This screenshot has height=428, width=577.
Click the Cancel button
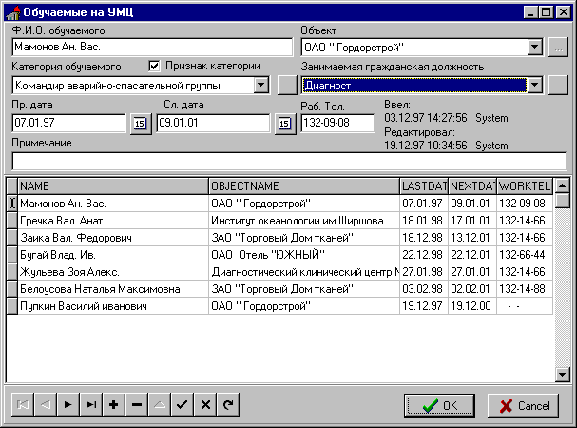523,406
